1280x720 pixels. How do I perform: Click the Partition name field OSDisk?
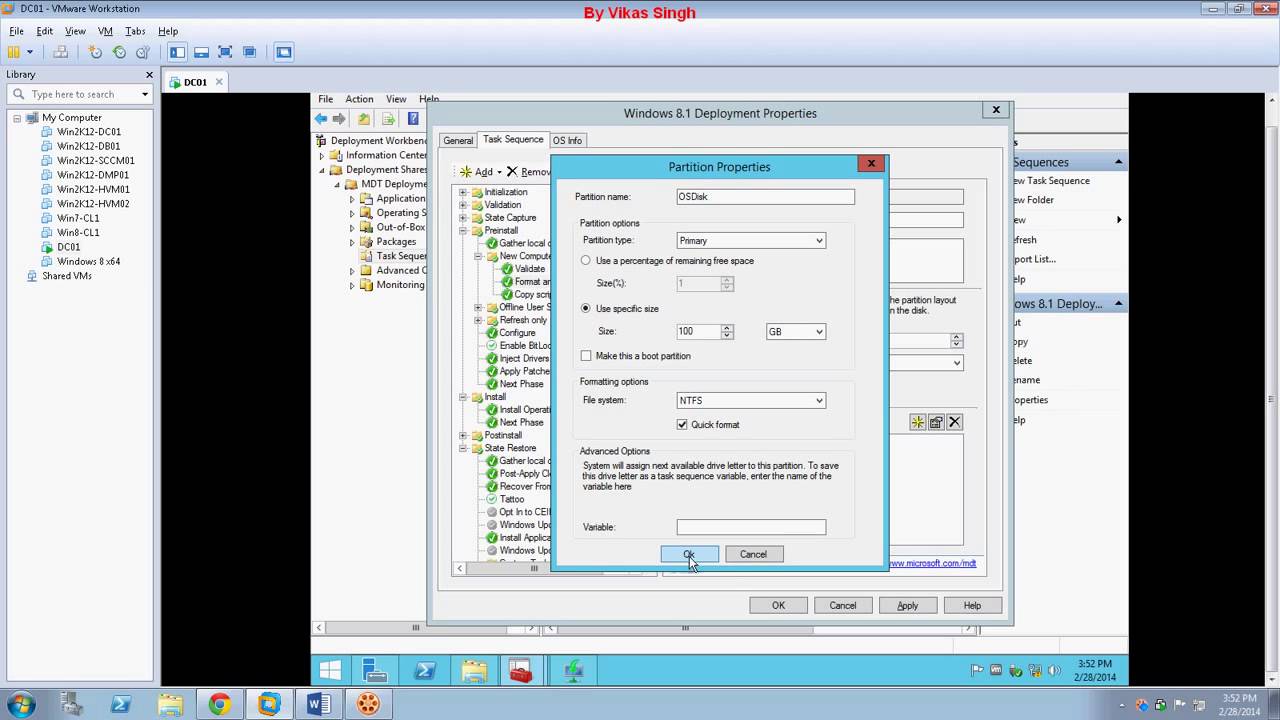[x=765, y=197]
